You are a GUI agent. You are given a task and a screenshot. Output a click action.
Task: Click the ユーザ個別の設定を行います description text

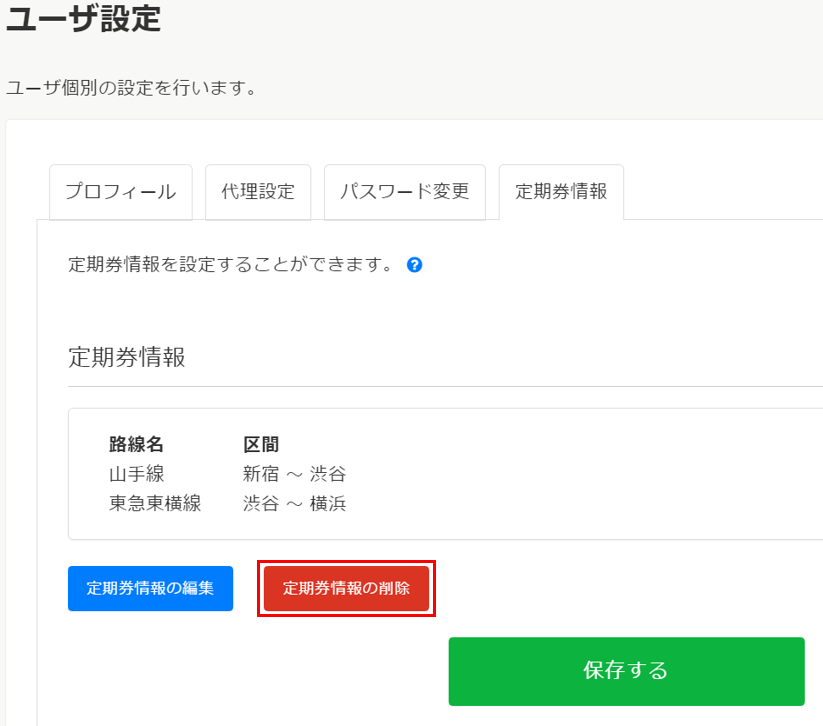coord(131,88)
